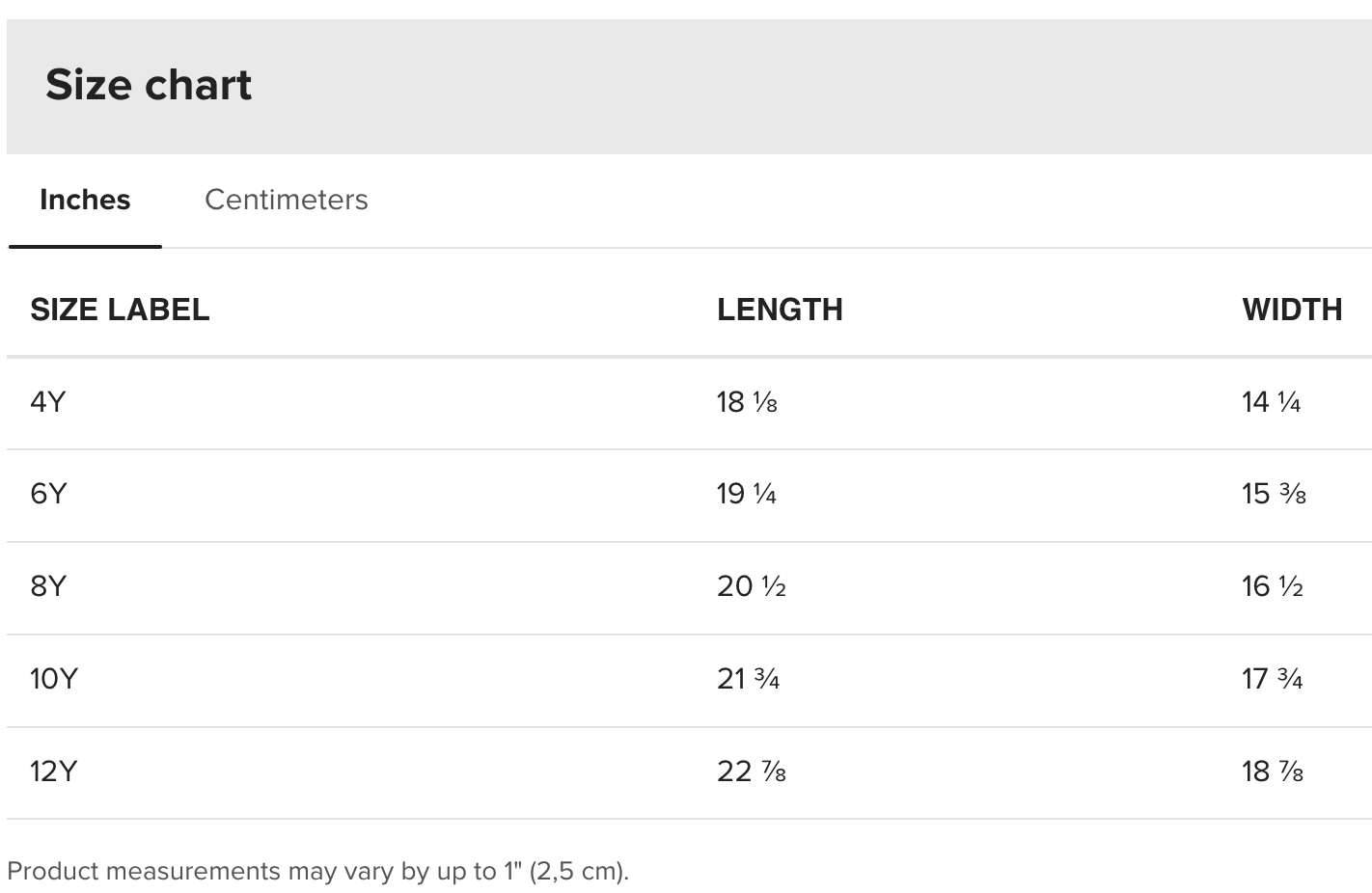Click the SIZE LABEL column header
The width and height of the screenshot is (1372, 893).
120,310
